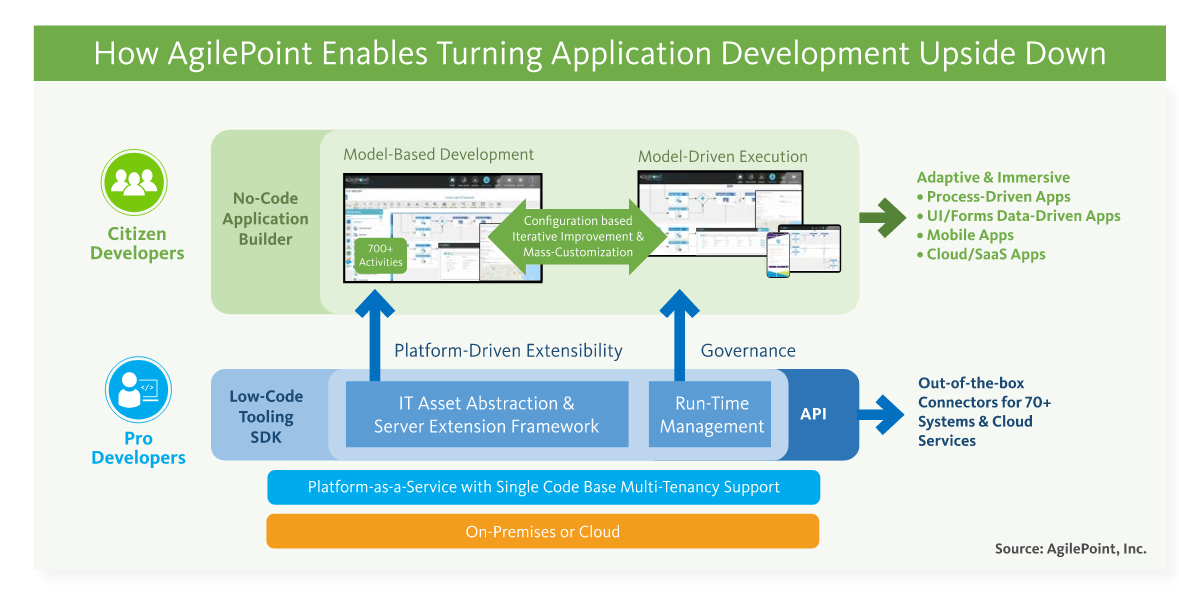Click the IT Asset Abstraction & Server Extension box
This screenshot has height=604, width=1179.
(x=486, y=414)
